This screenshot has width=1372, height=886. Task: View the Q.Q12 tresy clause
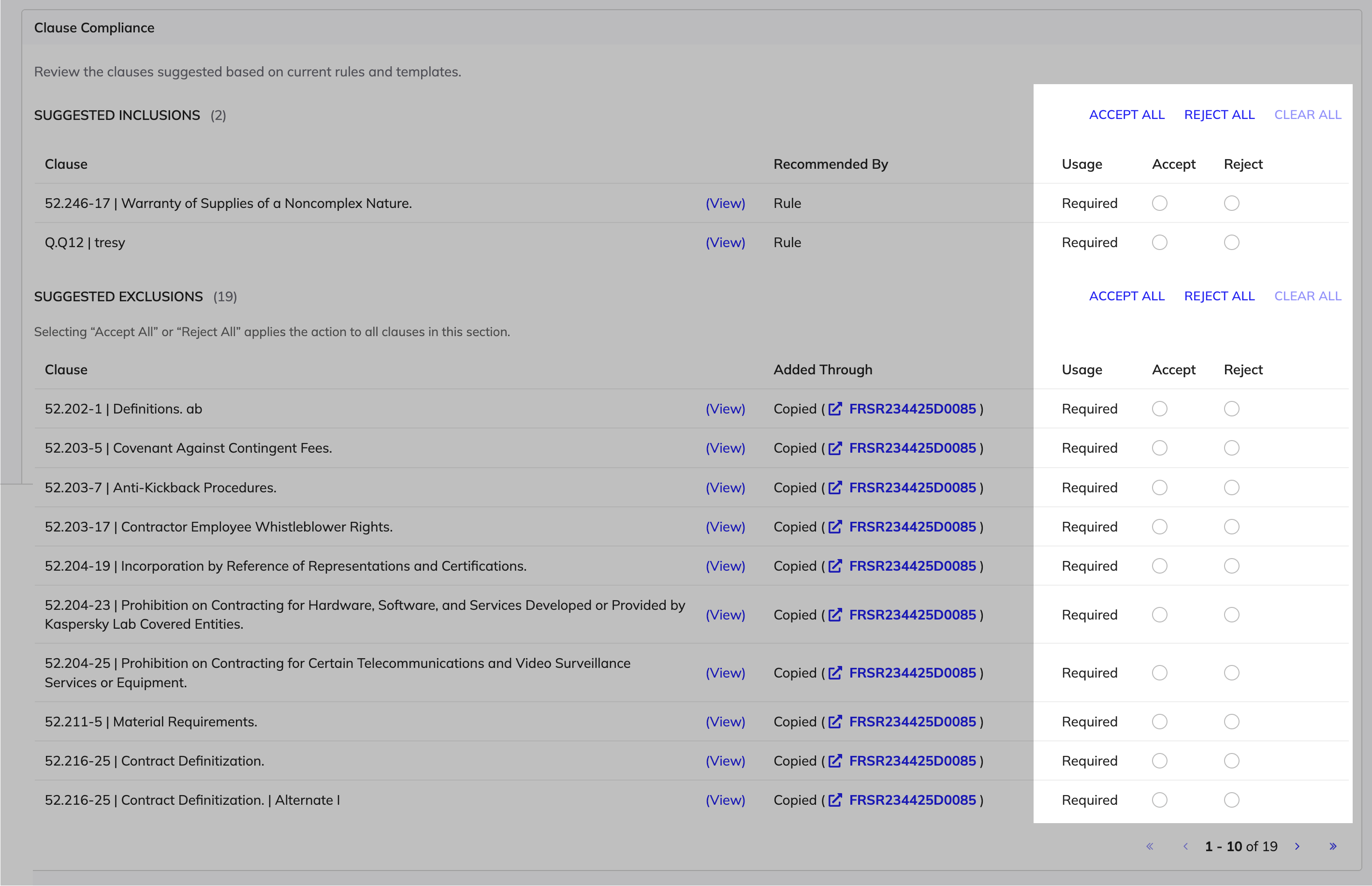pos(725,243)
